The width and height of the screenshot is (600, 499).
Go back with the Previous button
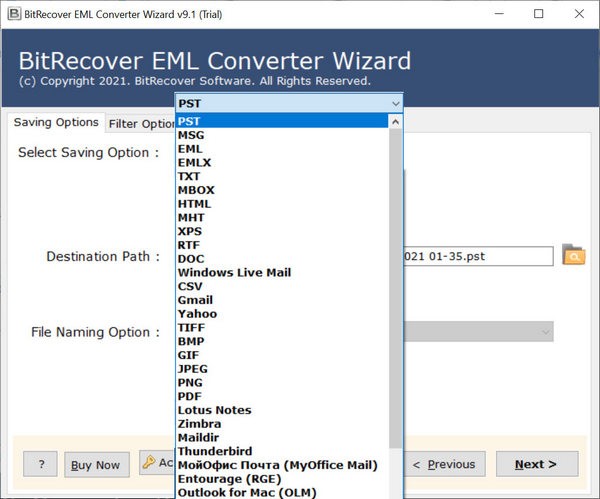tap(444, 464)
